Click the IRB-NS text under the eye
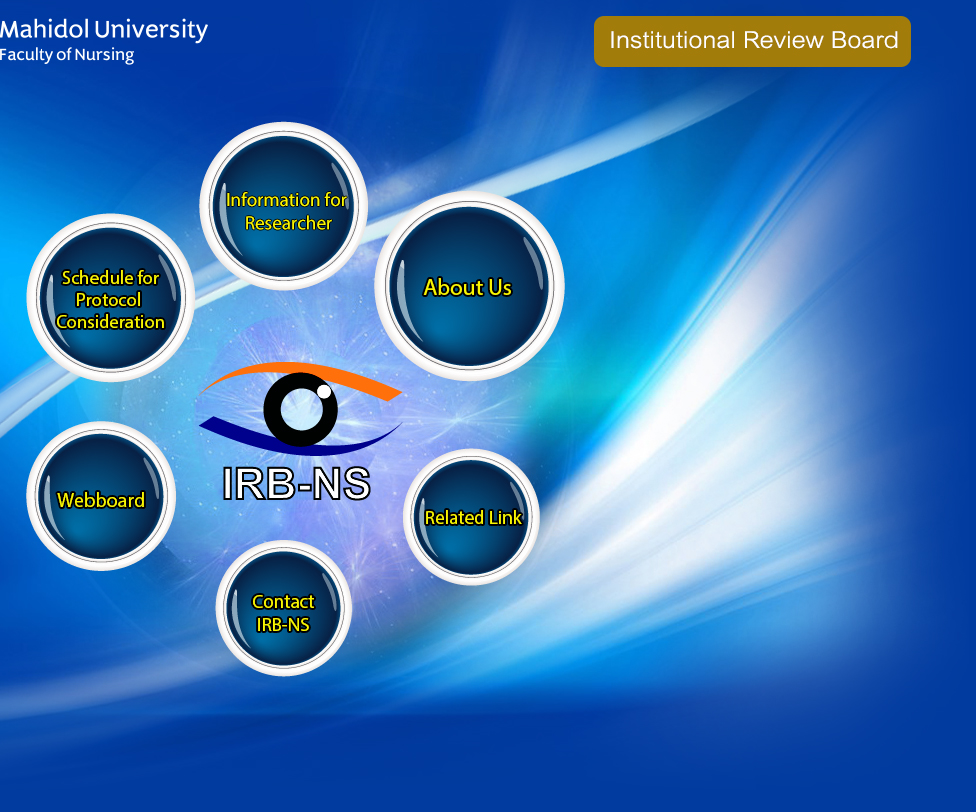 296,483
